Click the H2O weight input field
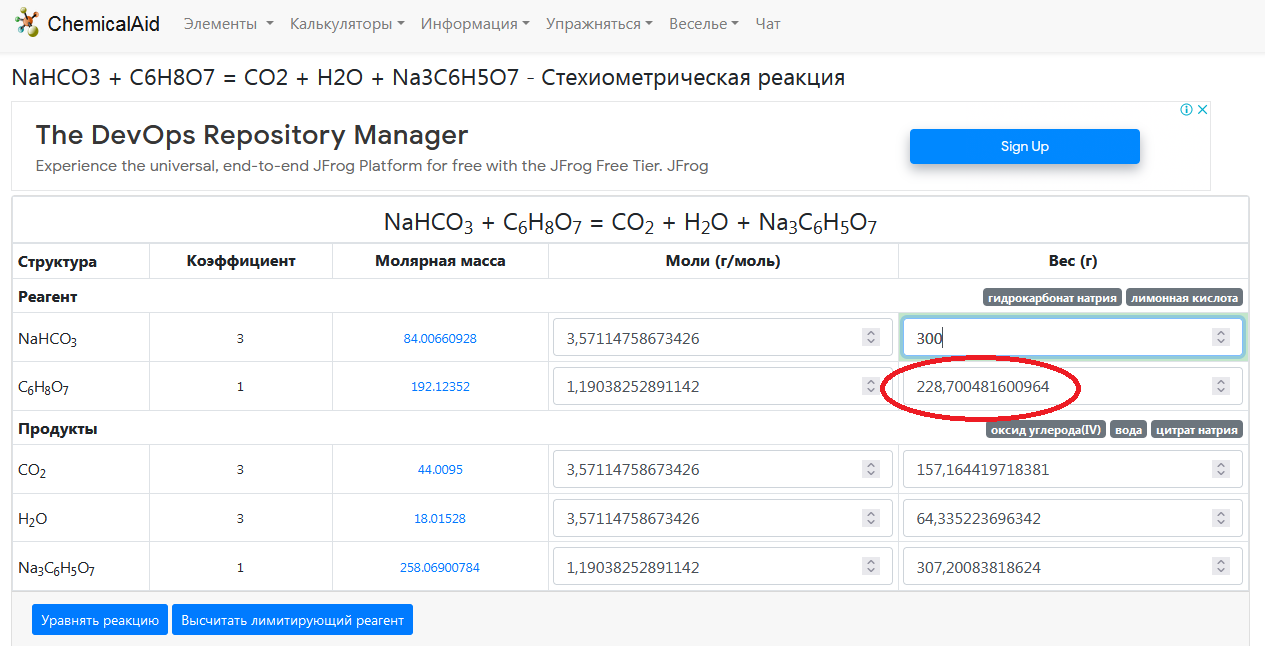Image resolution: width=1265 pixels, height=646 pixels. (1073, 518)
